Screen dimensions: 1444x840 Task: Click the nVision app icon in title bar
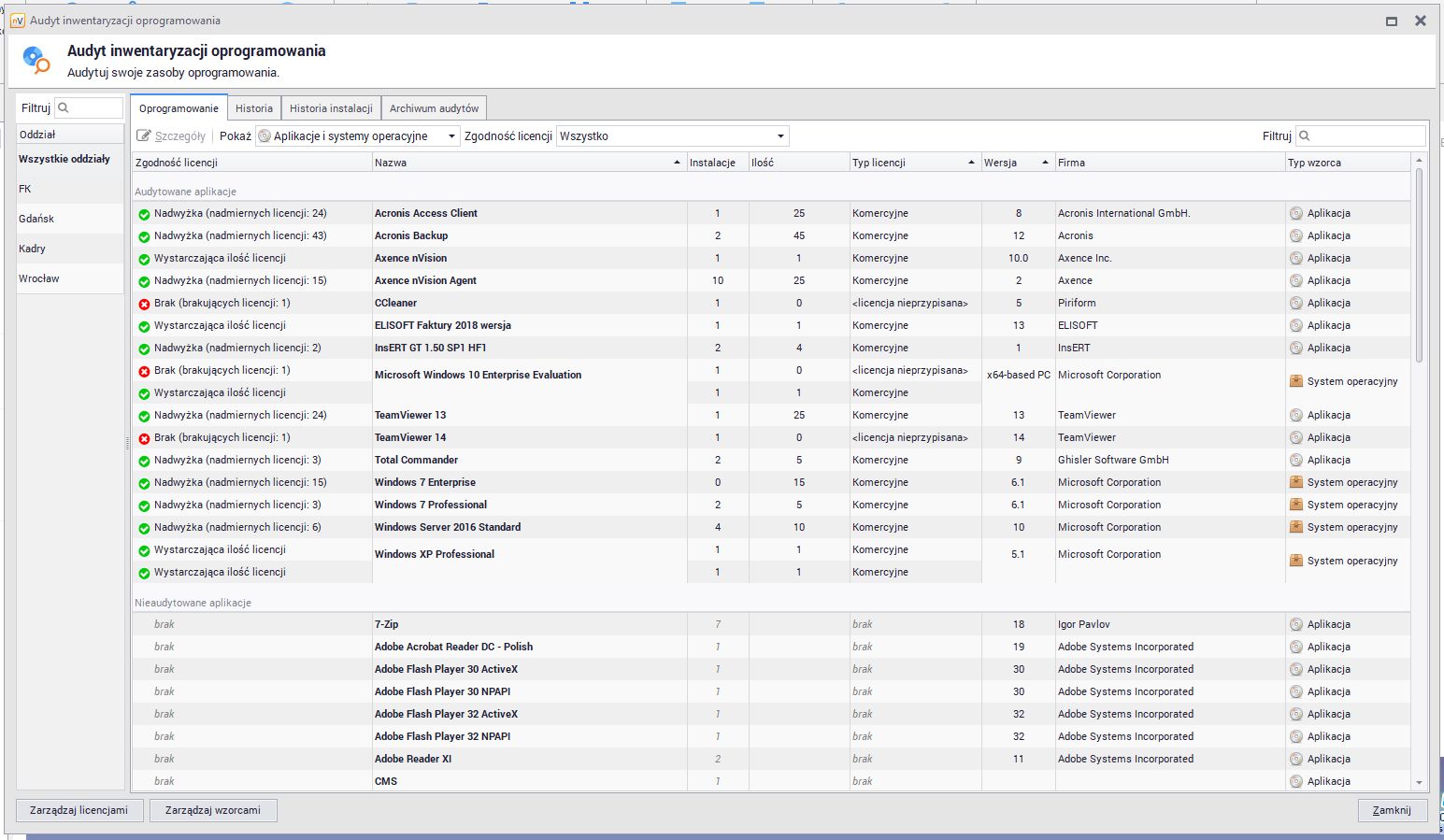pyautogui.click(x=17, y=21)
